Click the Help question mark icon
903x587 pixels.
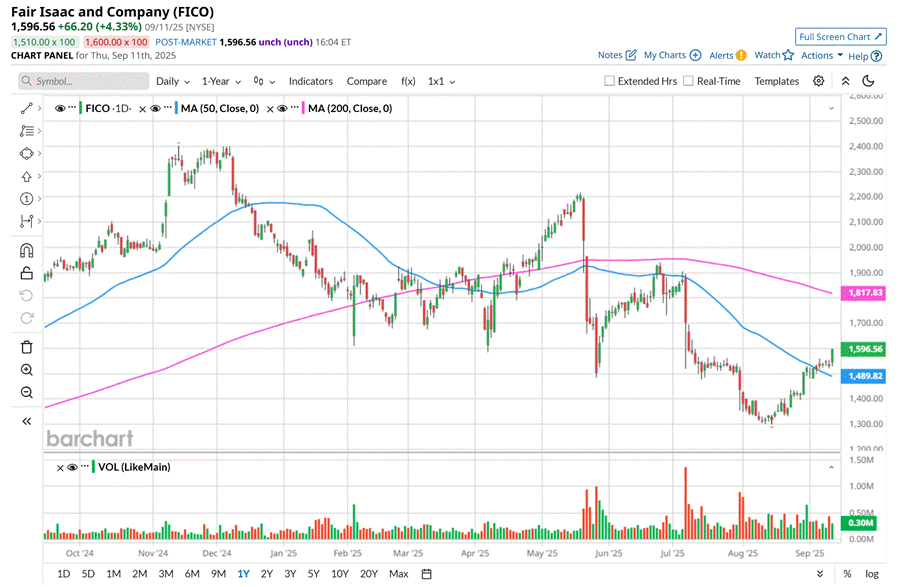(877, 56)
